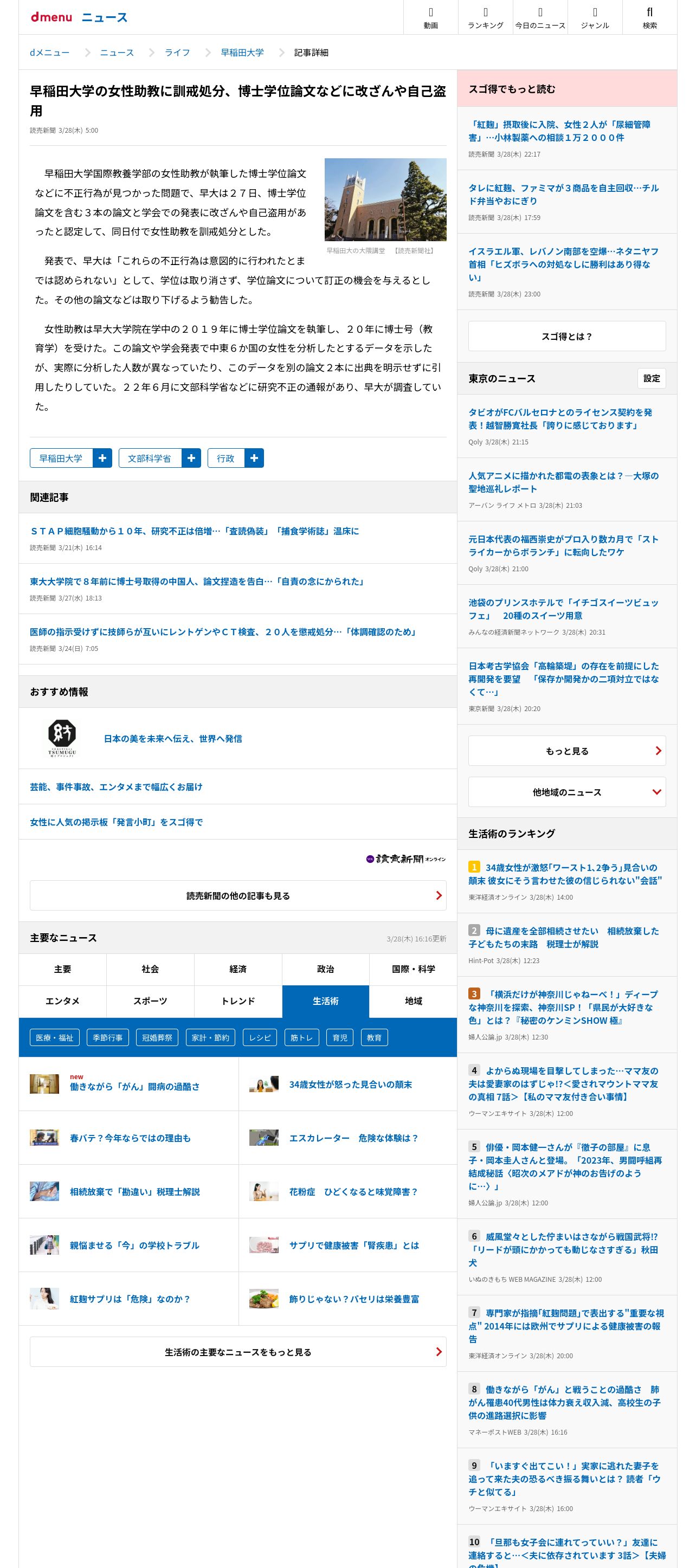This screenshot has width=696, height=1568.
Task: Open 女性に人気の掲示板「発言小町」 link
Action: click(117, 822)
